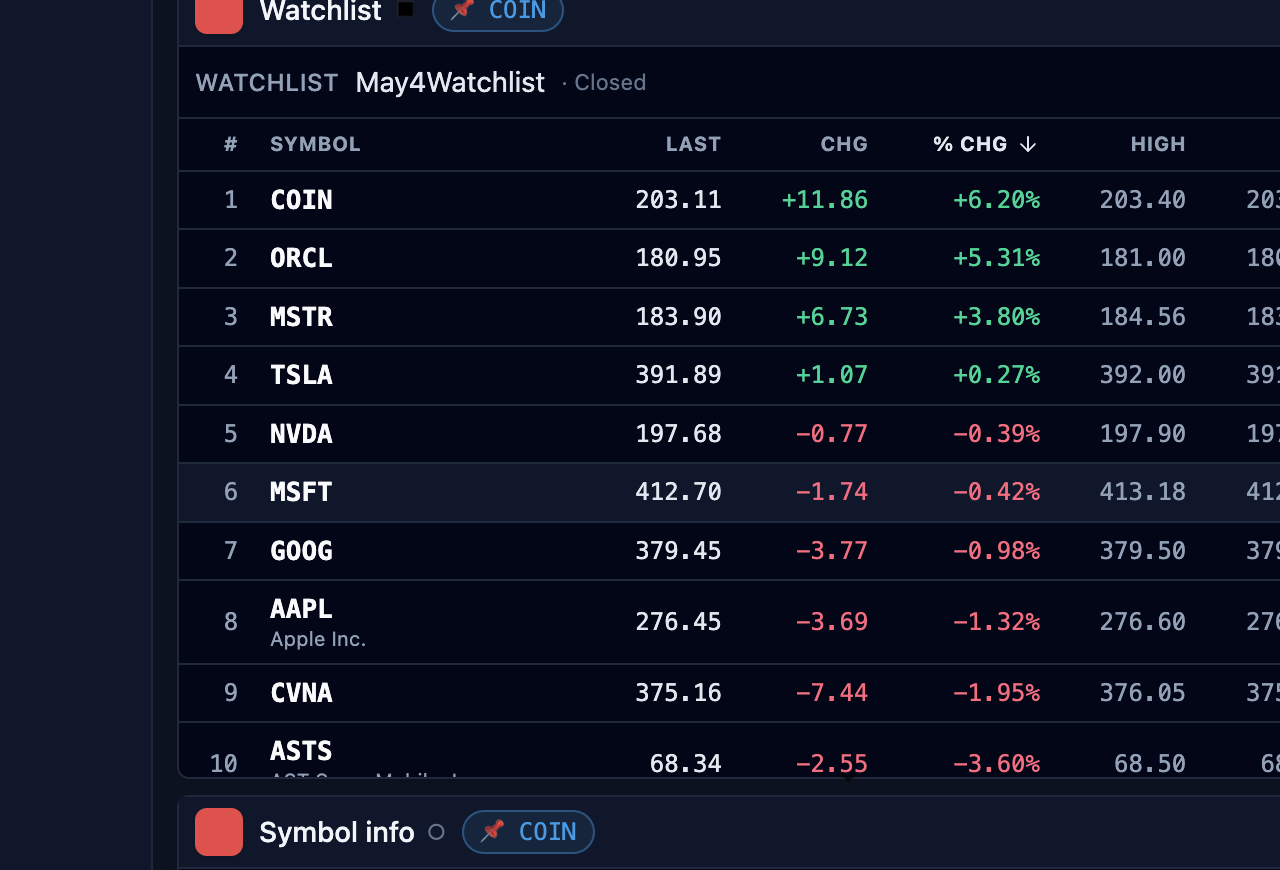This screenshot has height=870, width=1280.
Task: Click the WATCHLIST label
Action: 267,82
